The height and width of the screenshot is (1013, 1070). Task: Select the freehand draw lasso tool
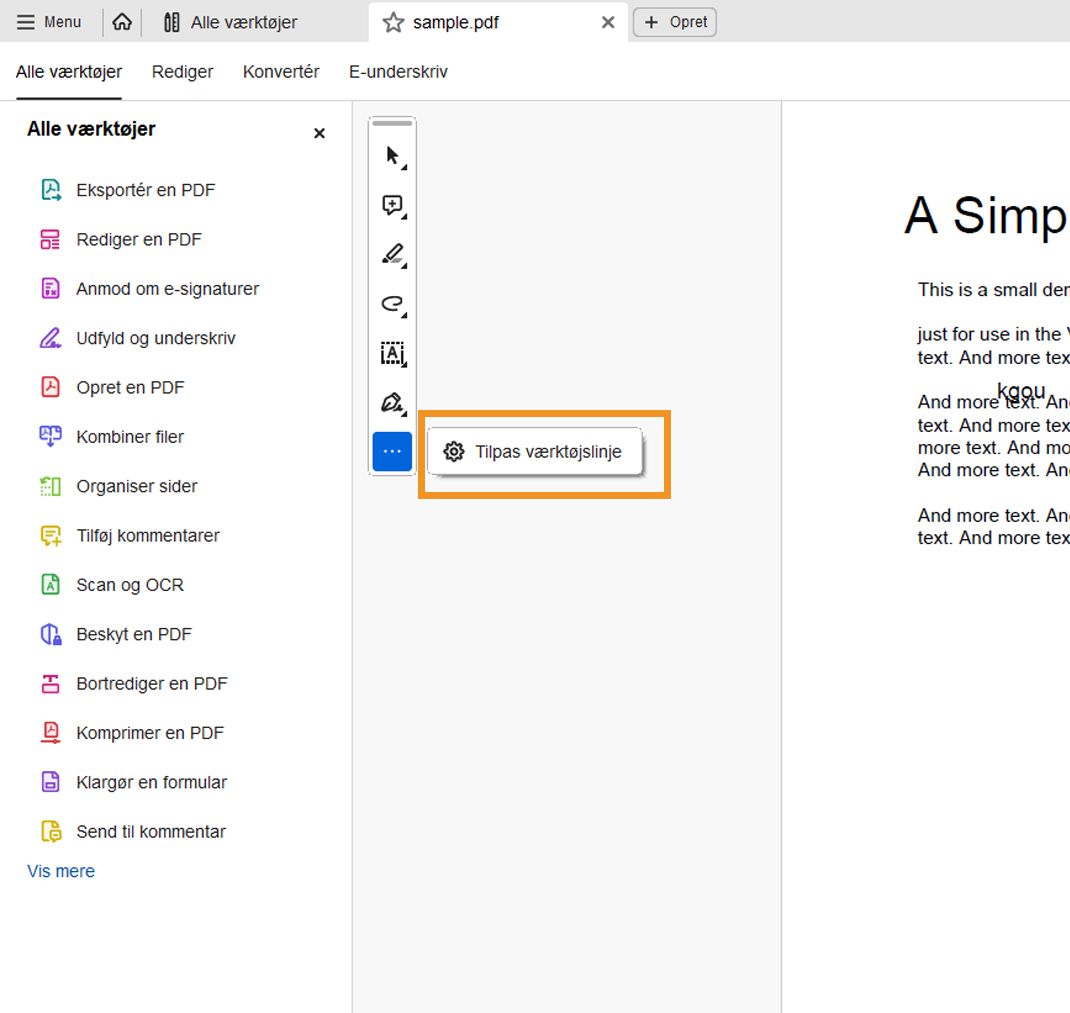tap(393, 304)
